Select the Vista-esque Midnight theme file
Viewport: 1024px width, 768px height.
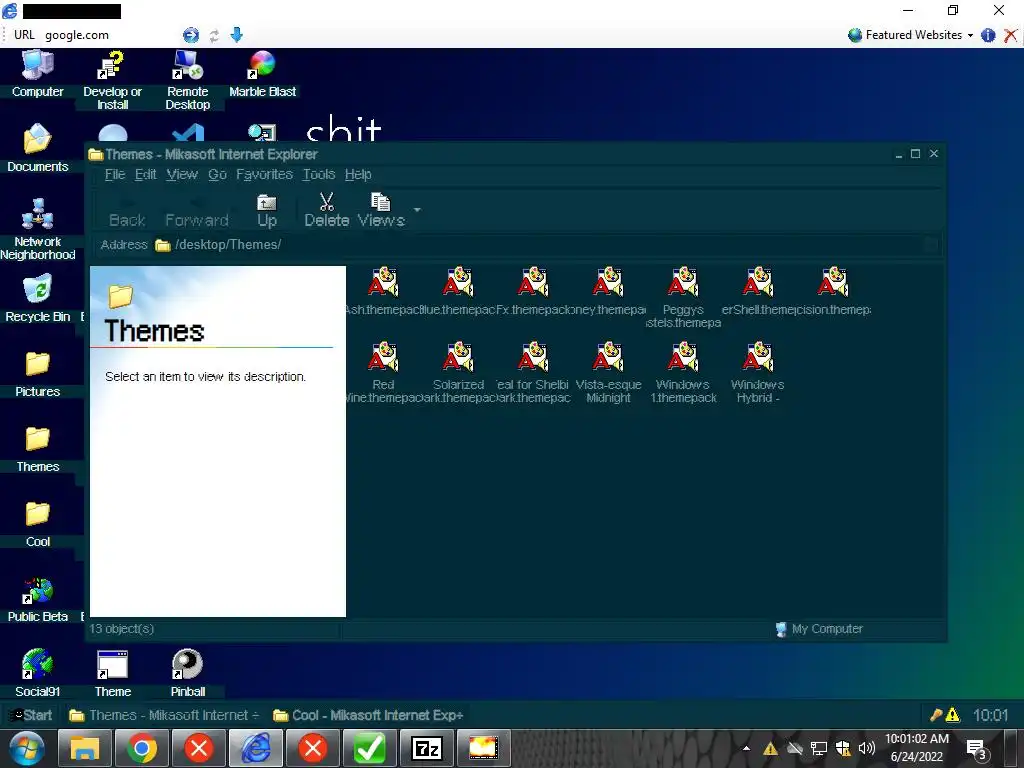pos(609,372)
